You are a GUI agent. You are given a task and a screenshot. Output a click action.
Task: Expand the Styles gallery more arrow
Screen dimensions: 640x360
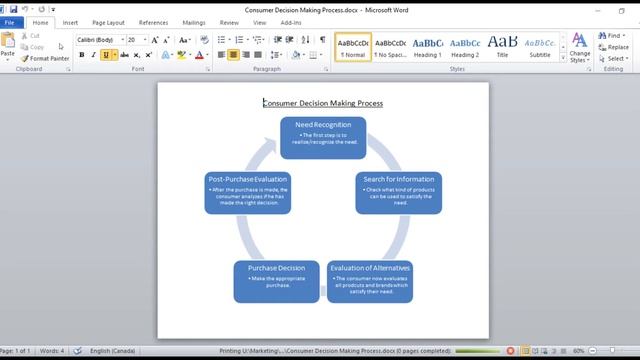pos(563,58)
